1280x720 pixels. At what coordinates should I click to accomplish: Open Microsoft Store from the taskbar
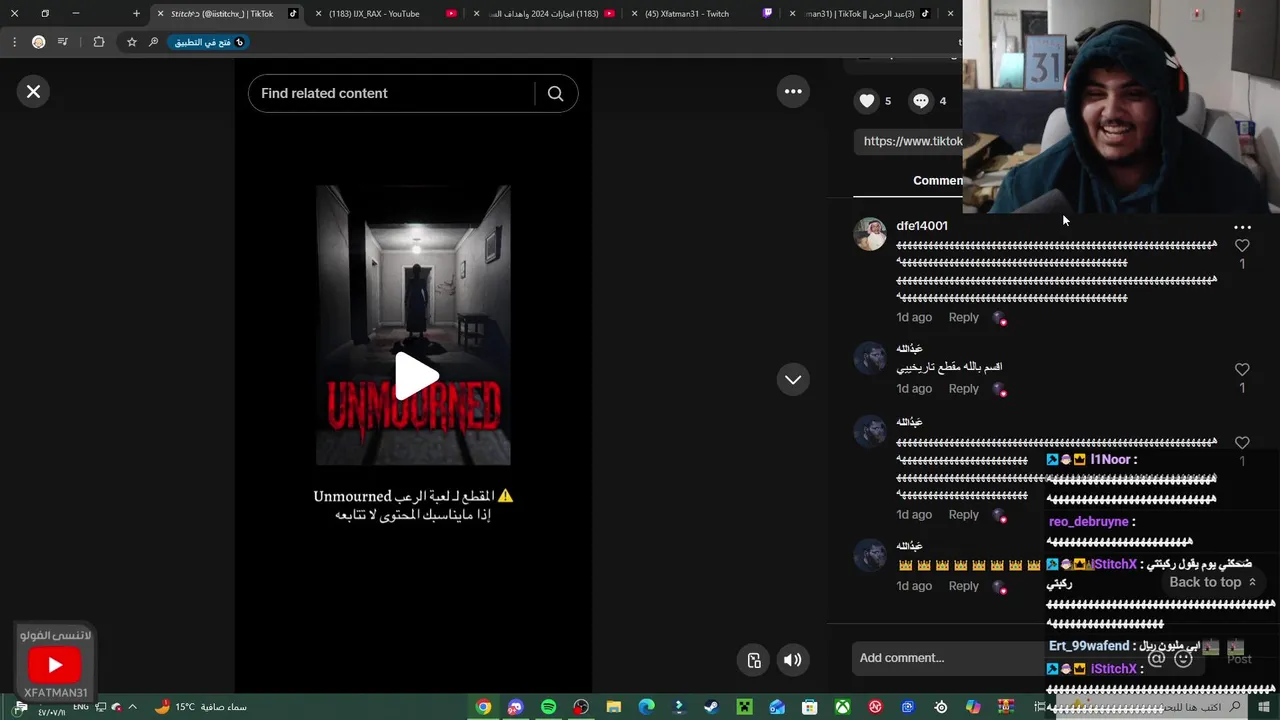tap(810, 707)
